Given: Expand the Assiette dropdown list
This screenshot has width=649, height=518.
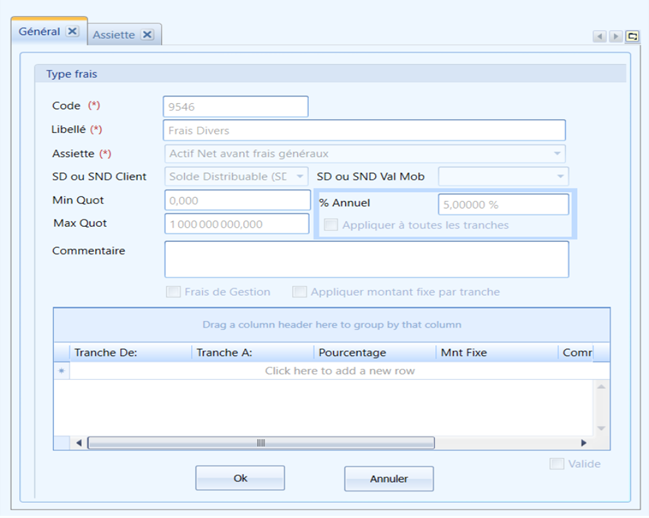Looking at the screenshot, I should tap(557, 153).
